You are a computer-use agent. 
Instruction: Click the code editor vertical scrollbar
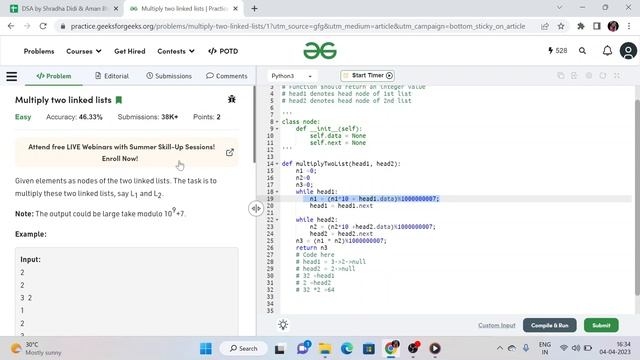point(637,197)
